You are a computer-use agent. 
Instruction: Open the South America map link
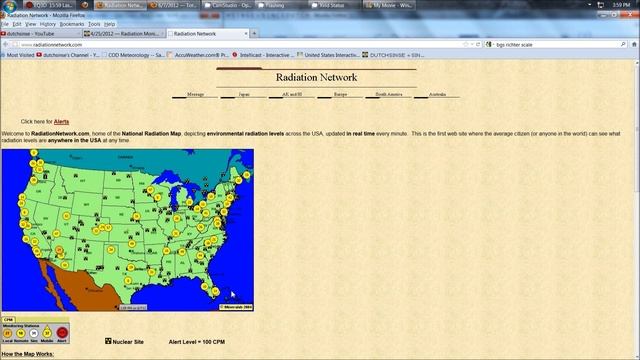[x=389, y=94]
